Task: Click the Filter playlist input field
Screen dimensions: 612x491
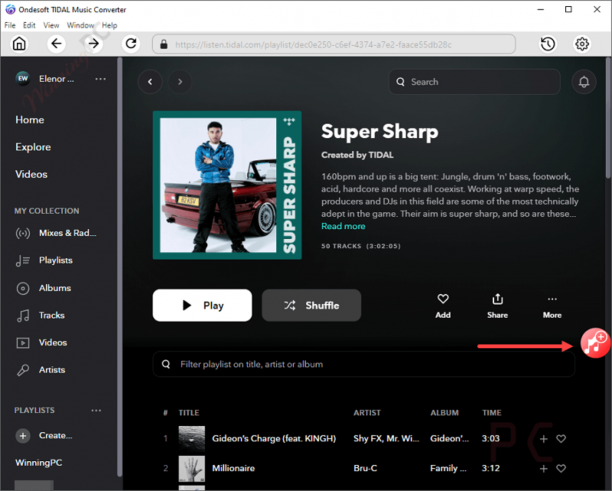Action: click(x=364, y=365)
